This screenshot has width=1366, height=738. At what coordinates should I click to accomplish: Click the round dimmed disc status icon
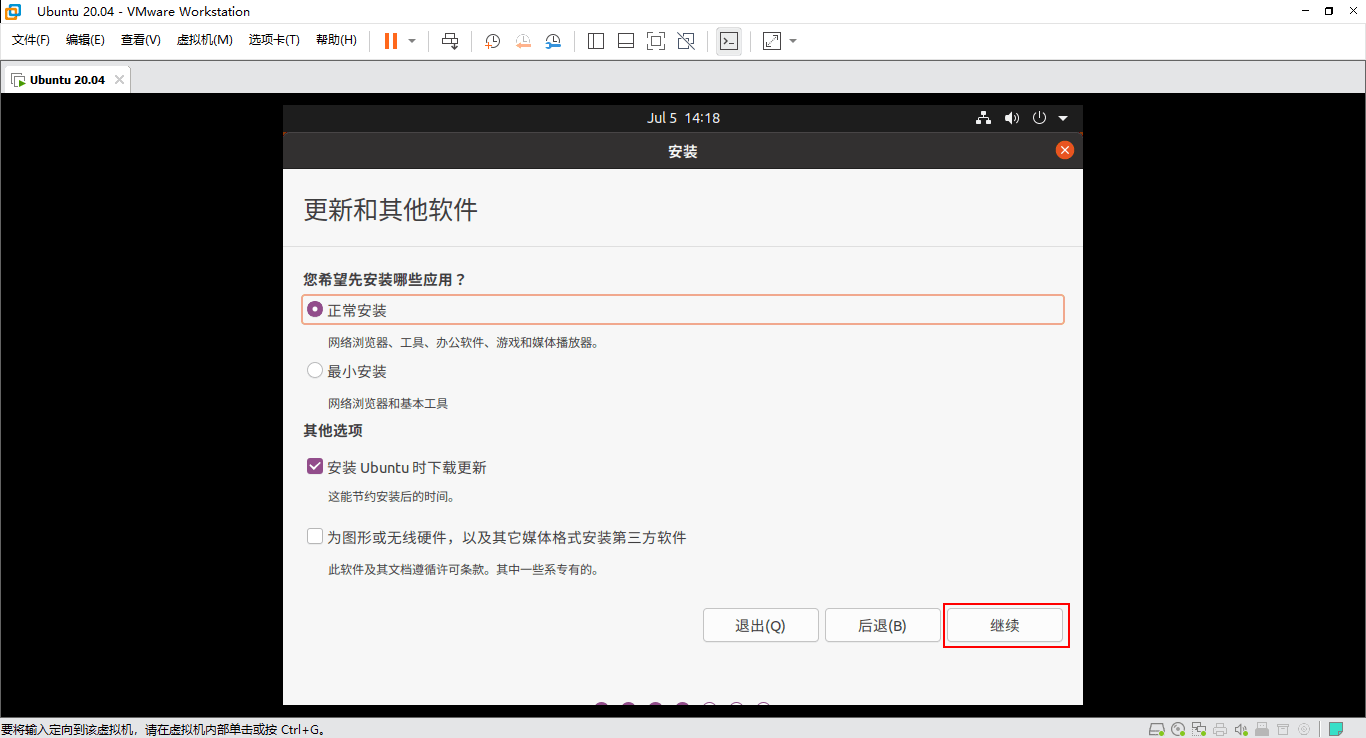coord(1304,729)
